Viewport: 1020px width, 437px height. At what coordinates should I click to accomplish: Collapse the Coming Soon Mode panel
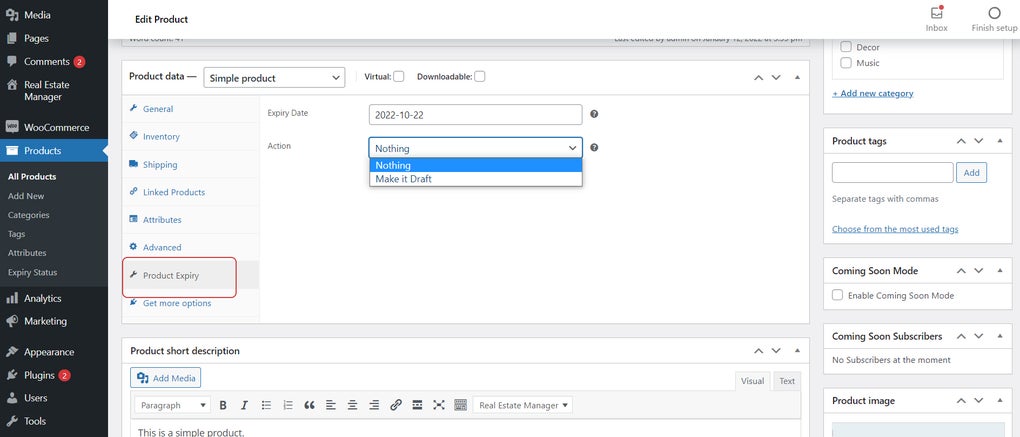[x=1000, y=271]
